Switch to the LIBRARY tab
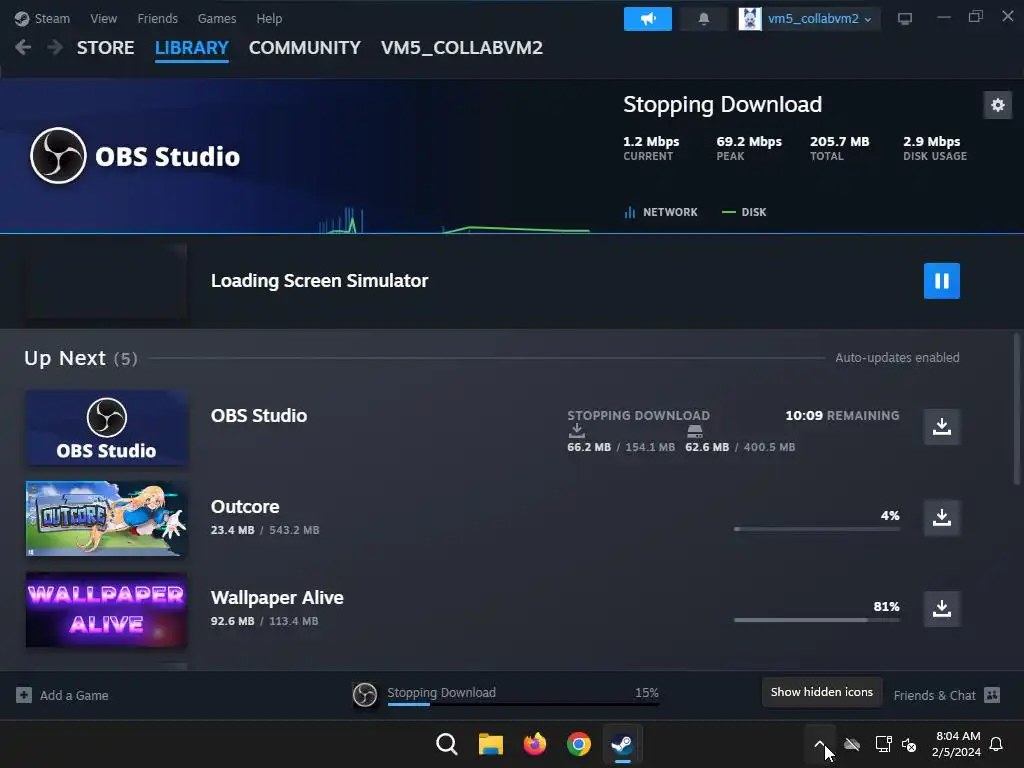This screenshot has width=1024, height=768. 191,48
